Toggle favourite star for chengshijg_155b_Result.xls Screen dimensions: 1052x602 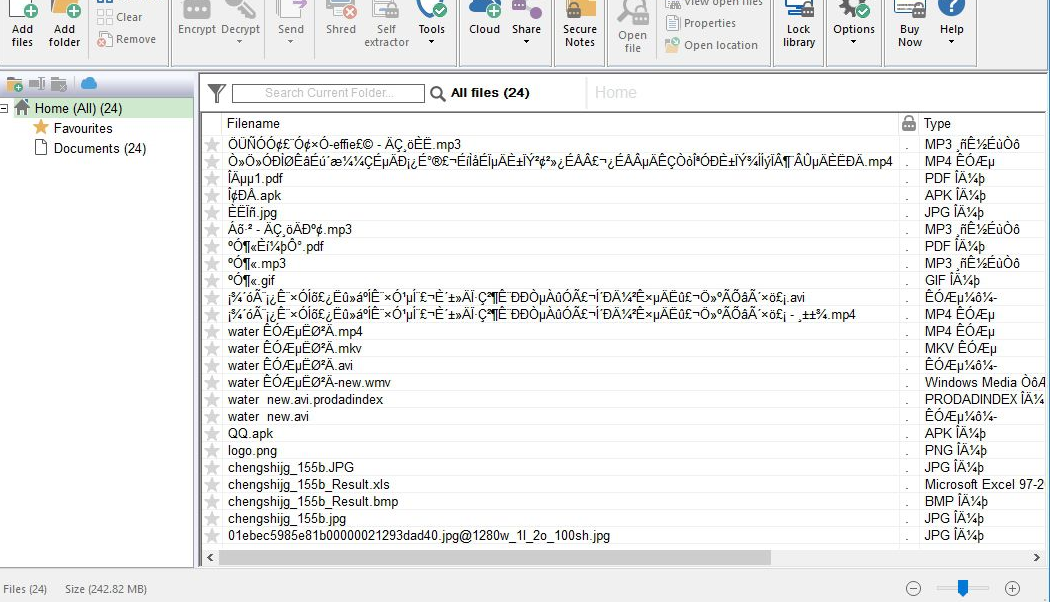212,485
